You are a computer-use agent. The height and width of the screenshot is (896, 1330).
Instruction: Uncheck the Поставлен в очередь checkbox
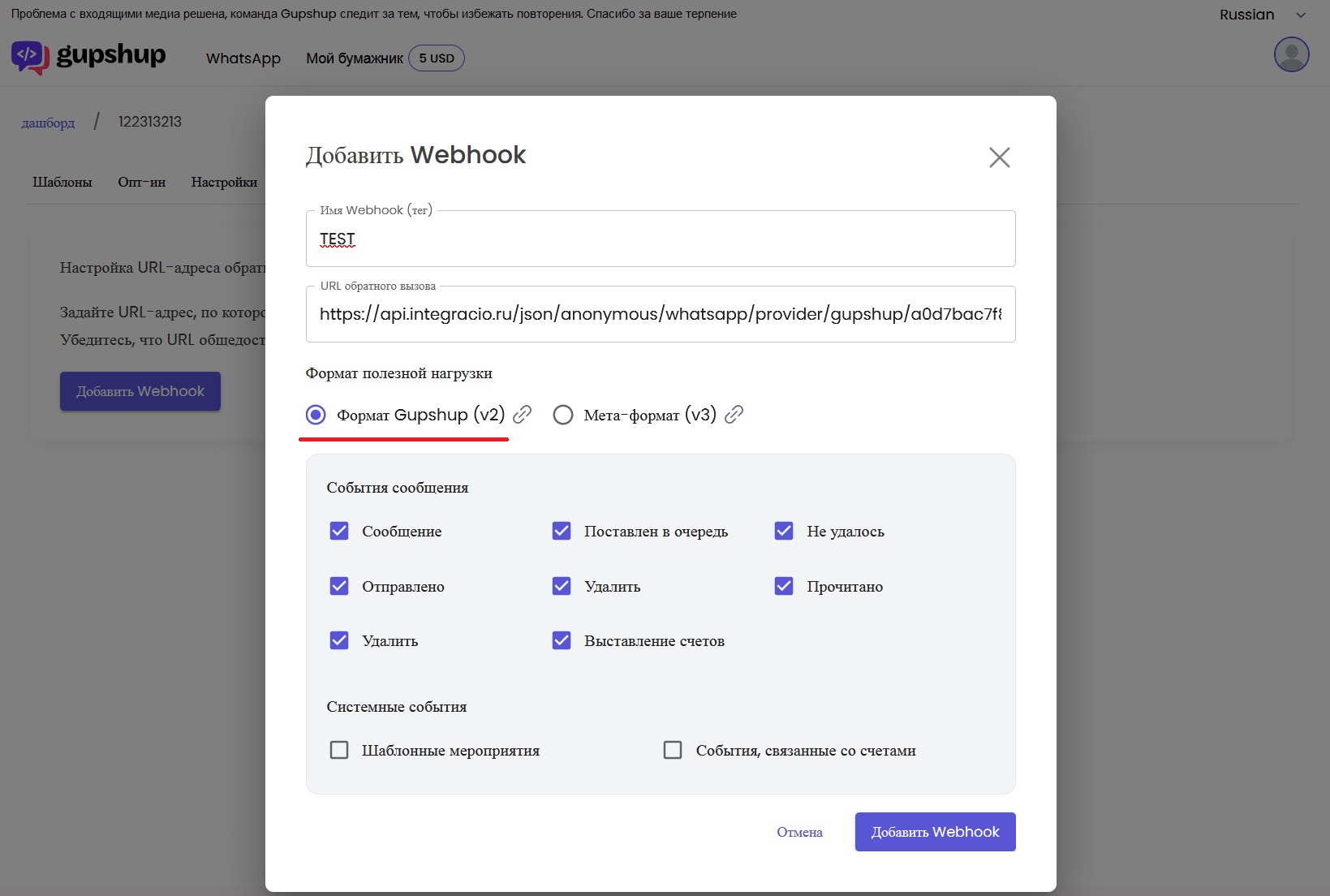(x=562, y=531)
